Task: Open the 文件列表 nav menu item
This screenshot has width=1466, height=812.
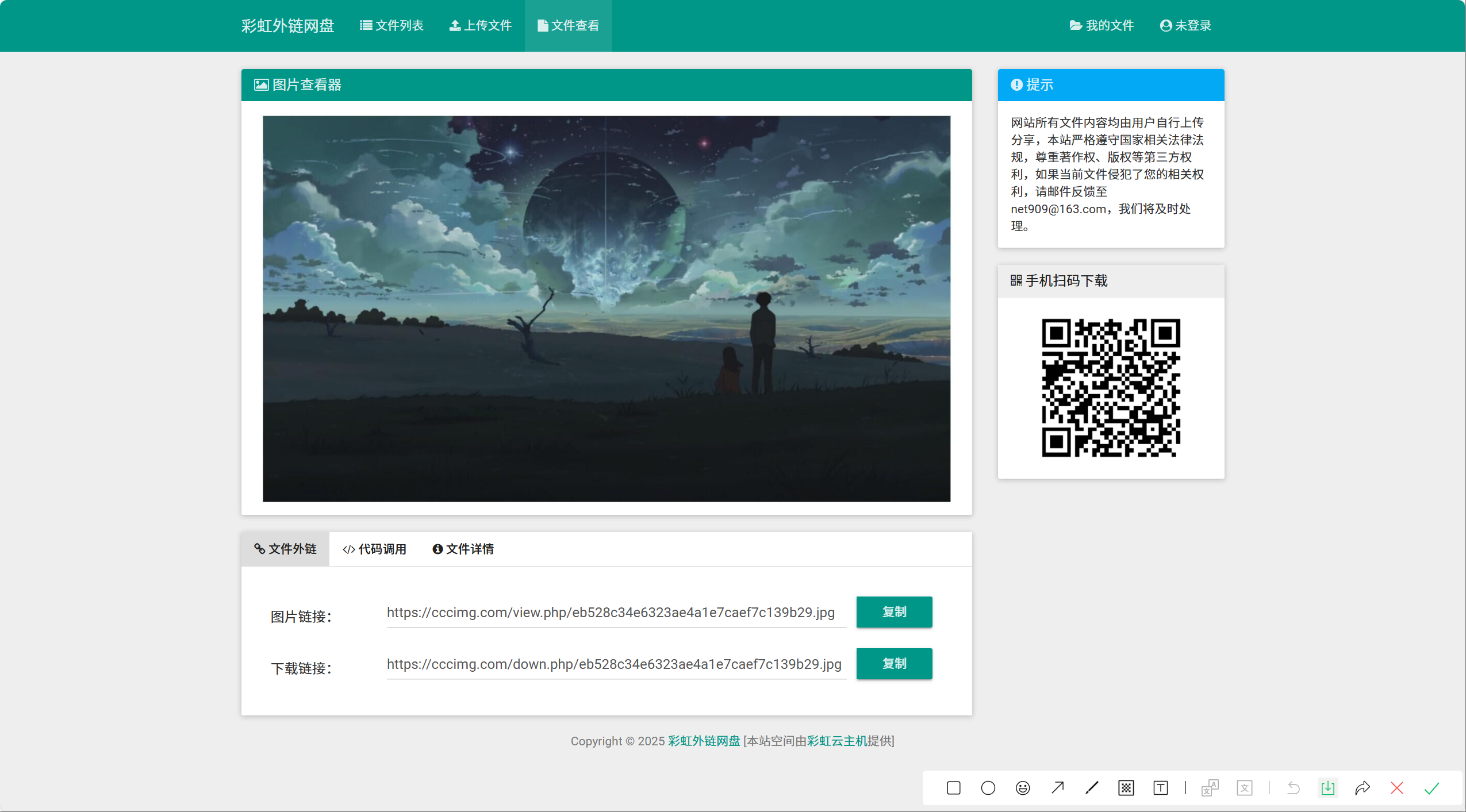Action: tap(392, 25)
